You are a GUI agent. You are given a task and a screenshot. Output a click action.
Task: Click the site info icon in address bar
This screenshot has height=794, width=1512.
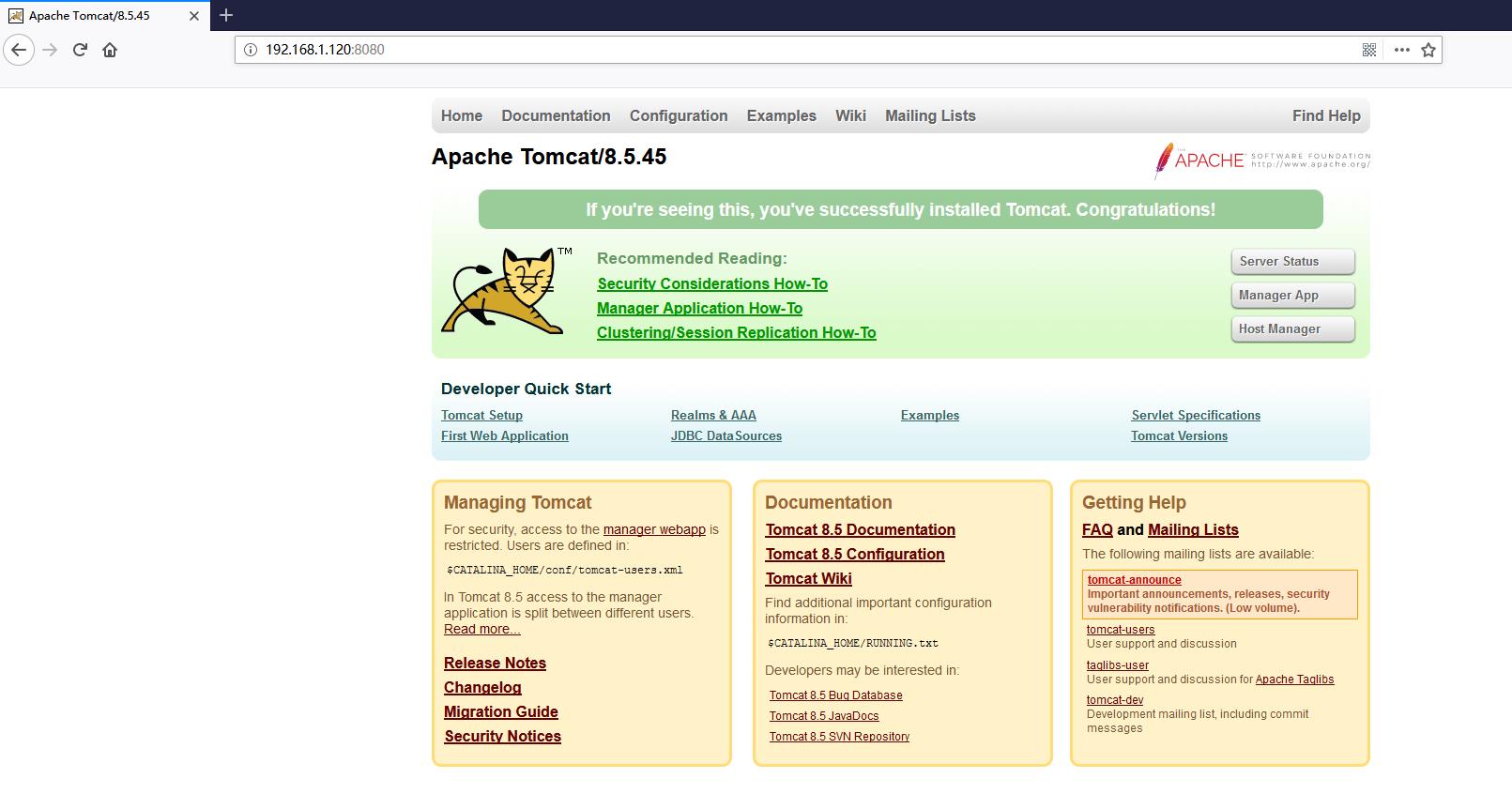pyautogui.click(x=251, y=50)
